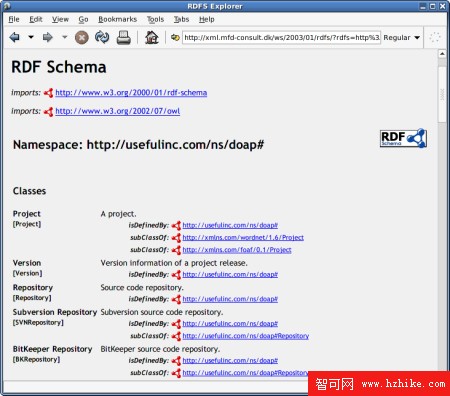Open the 2002/07/owl imports link
Image resolution: width=450 pixels, height=396 pixels.
click(118, 111)
